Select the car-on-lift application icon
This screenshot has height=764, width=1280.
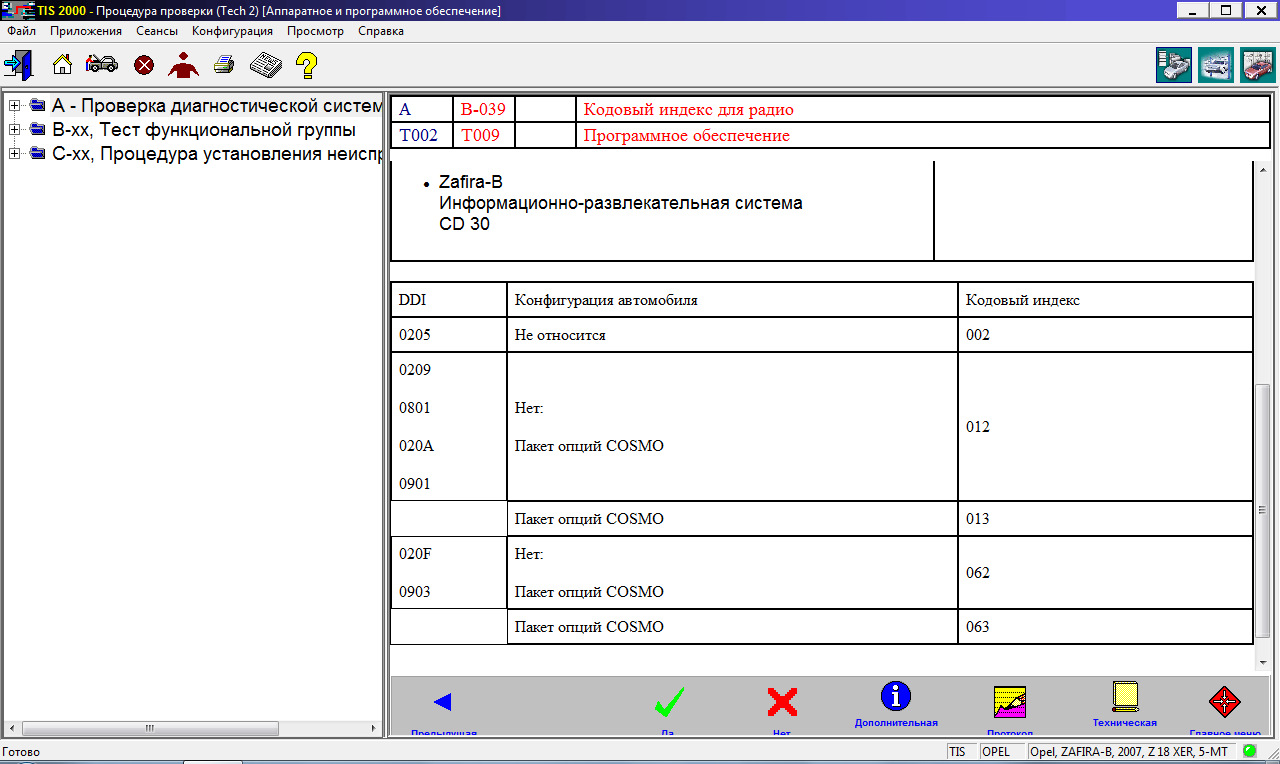click(1215, 65)
